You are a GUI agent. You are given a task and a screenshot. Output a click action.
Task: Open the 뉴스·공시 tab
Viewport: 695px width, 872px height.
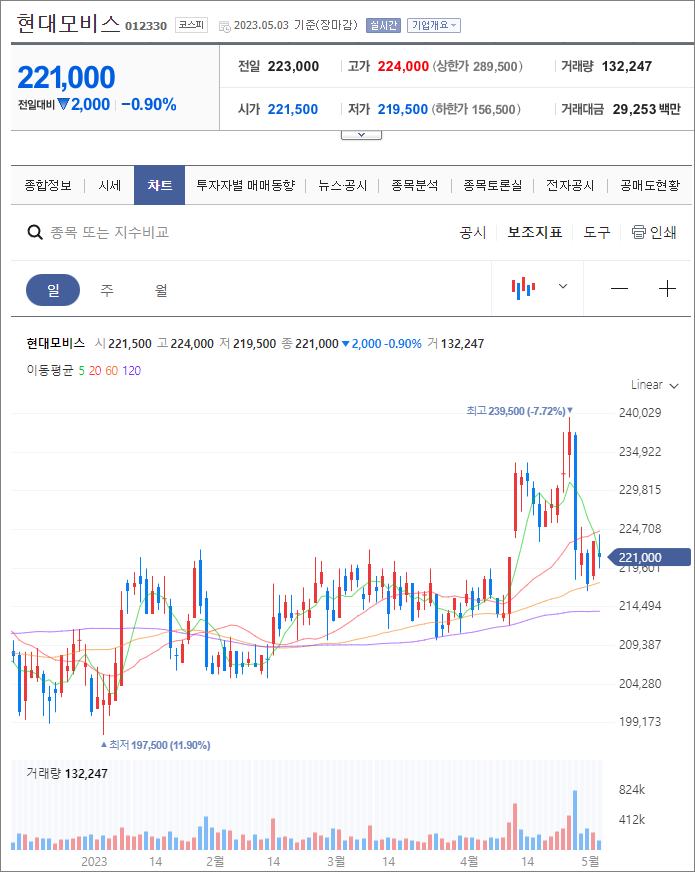point(342,185)
